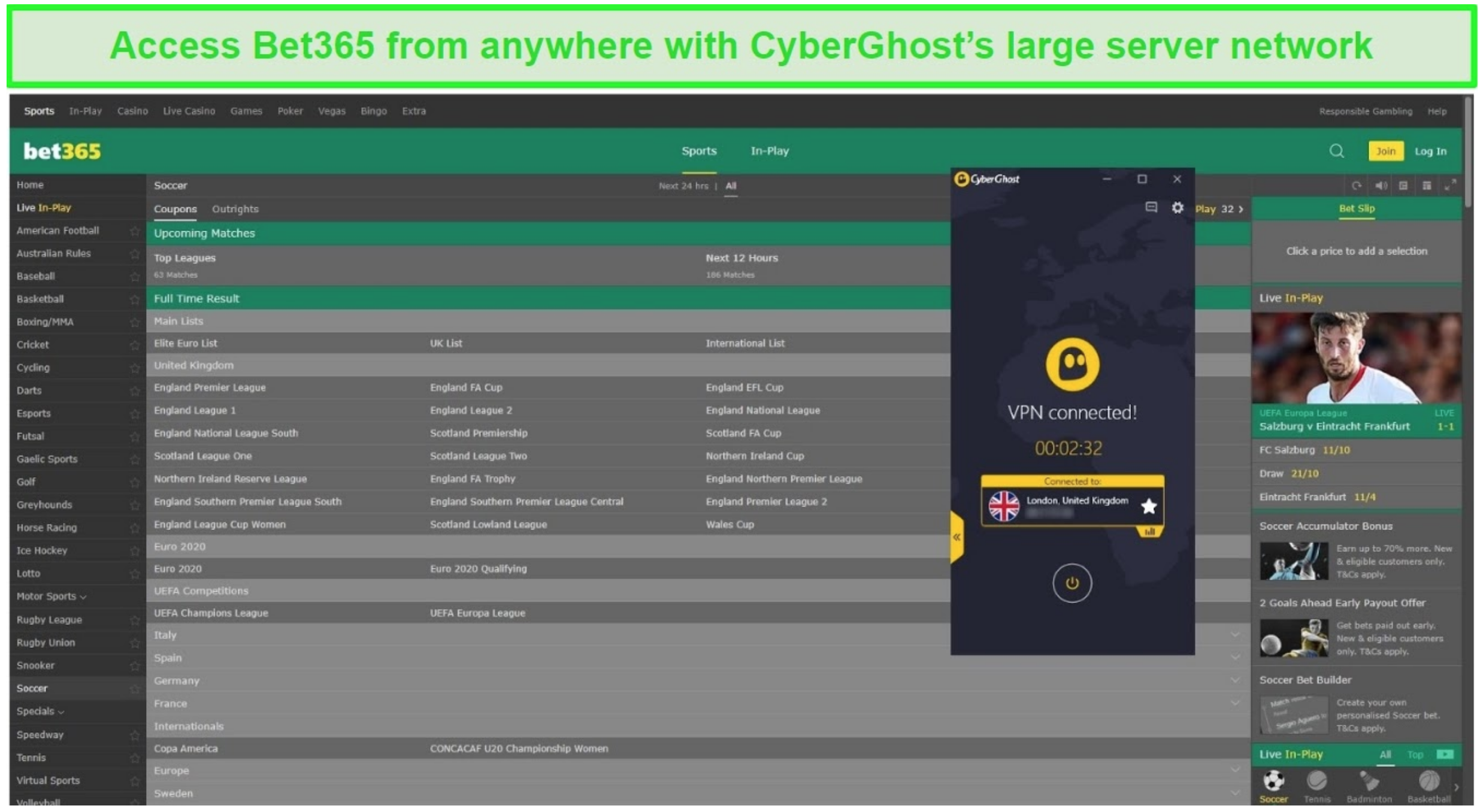Favorite Cricket with its star
This screenshot has height=812, width=1483.
coord(135,346)
